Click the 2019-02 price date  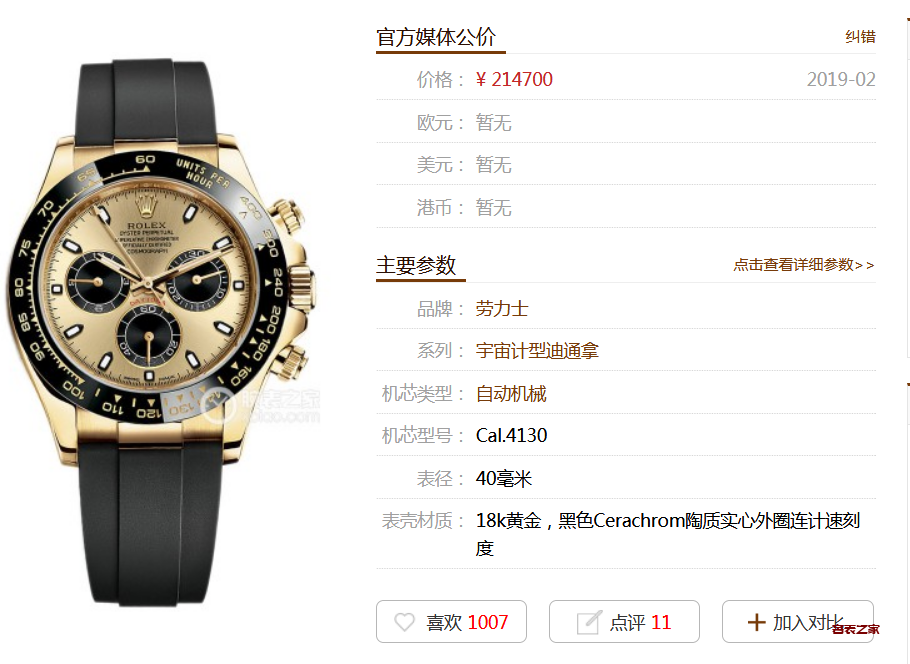841,80
